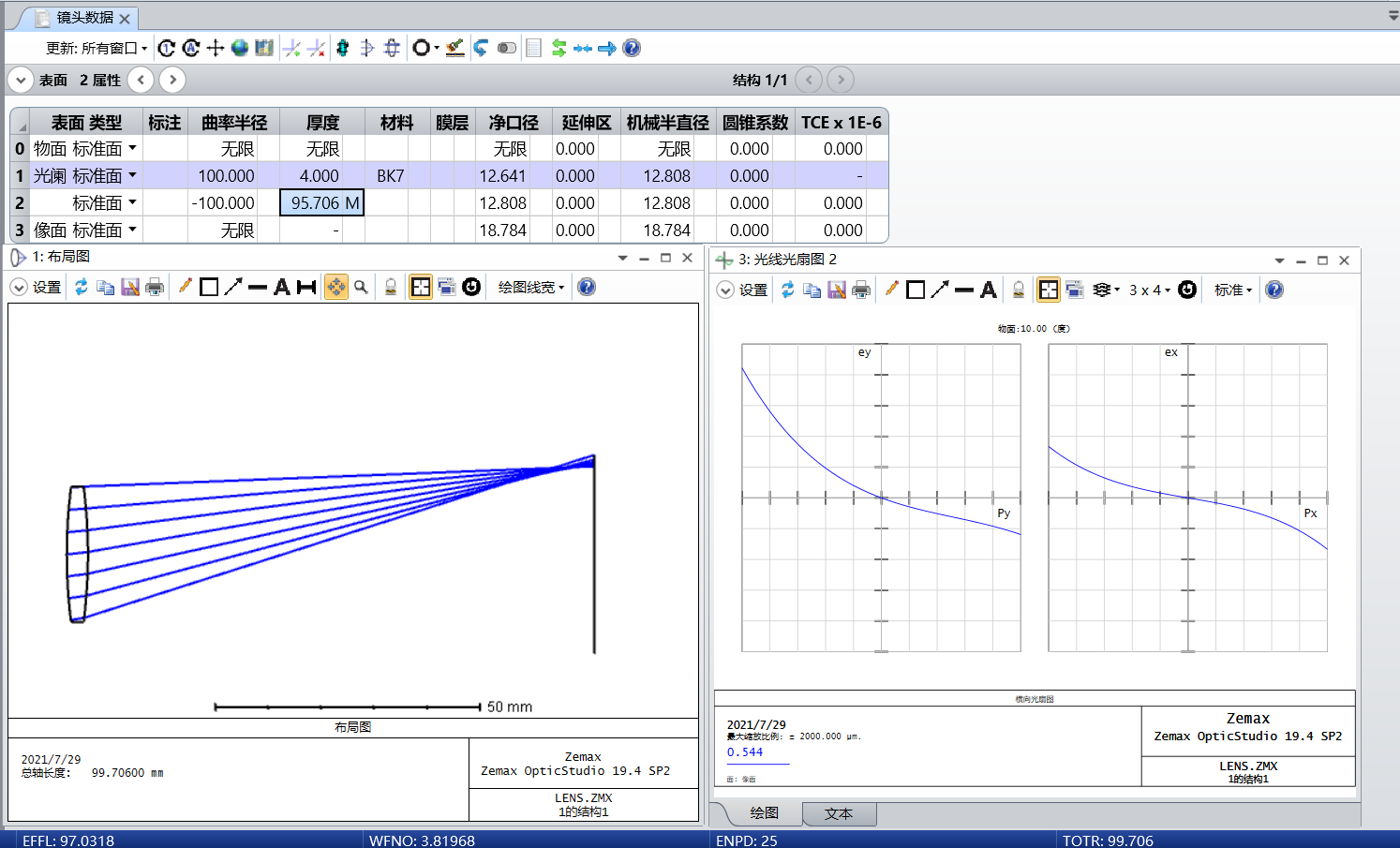Lock the layout window
Viewport: 1400px width, 848px height.
[x=391, y=287]
